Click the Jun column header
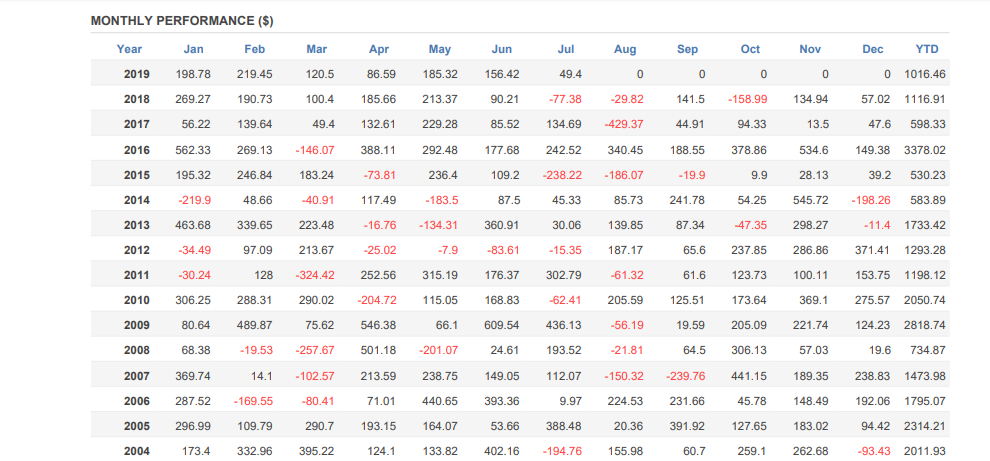This screenshot has width=990, height=461. [502, 49]
